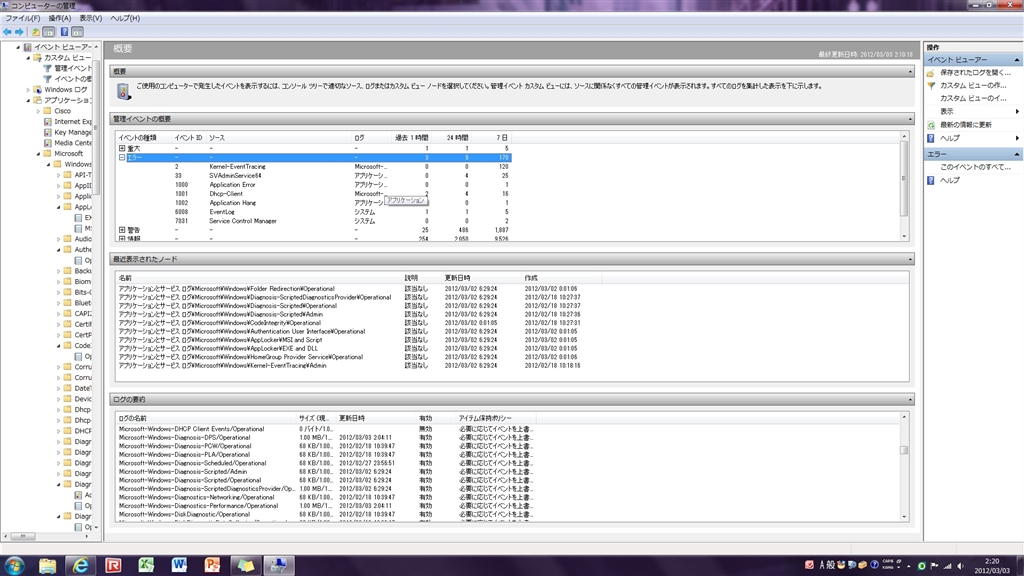Click 最新の情報に更新 action
This screenshot has width=1024, height=576.
pyautogui.click(x=966, y=125)
